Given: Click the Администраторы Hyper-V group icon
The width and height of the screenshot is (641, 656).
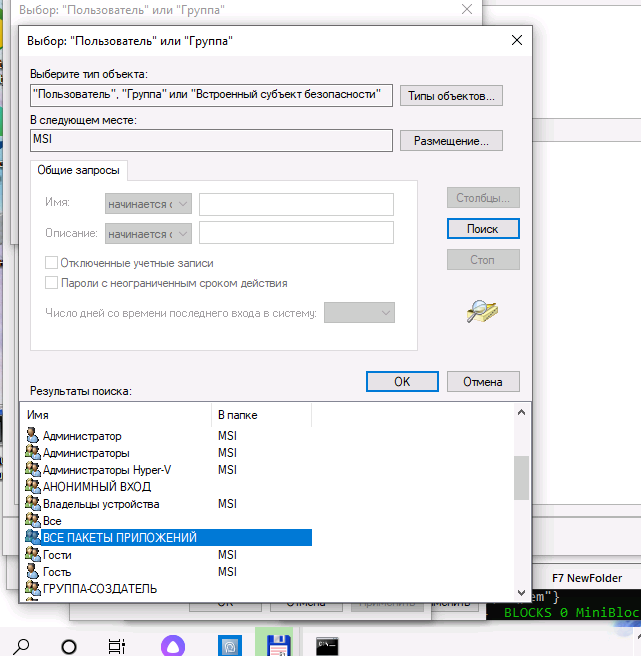Looking at the screenshot, I should tap(33, 469).
